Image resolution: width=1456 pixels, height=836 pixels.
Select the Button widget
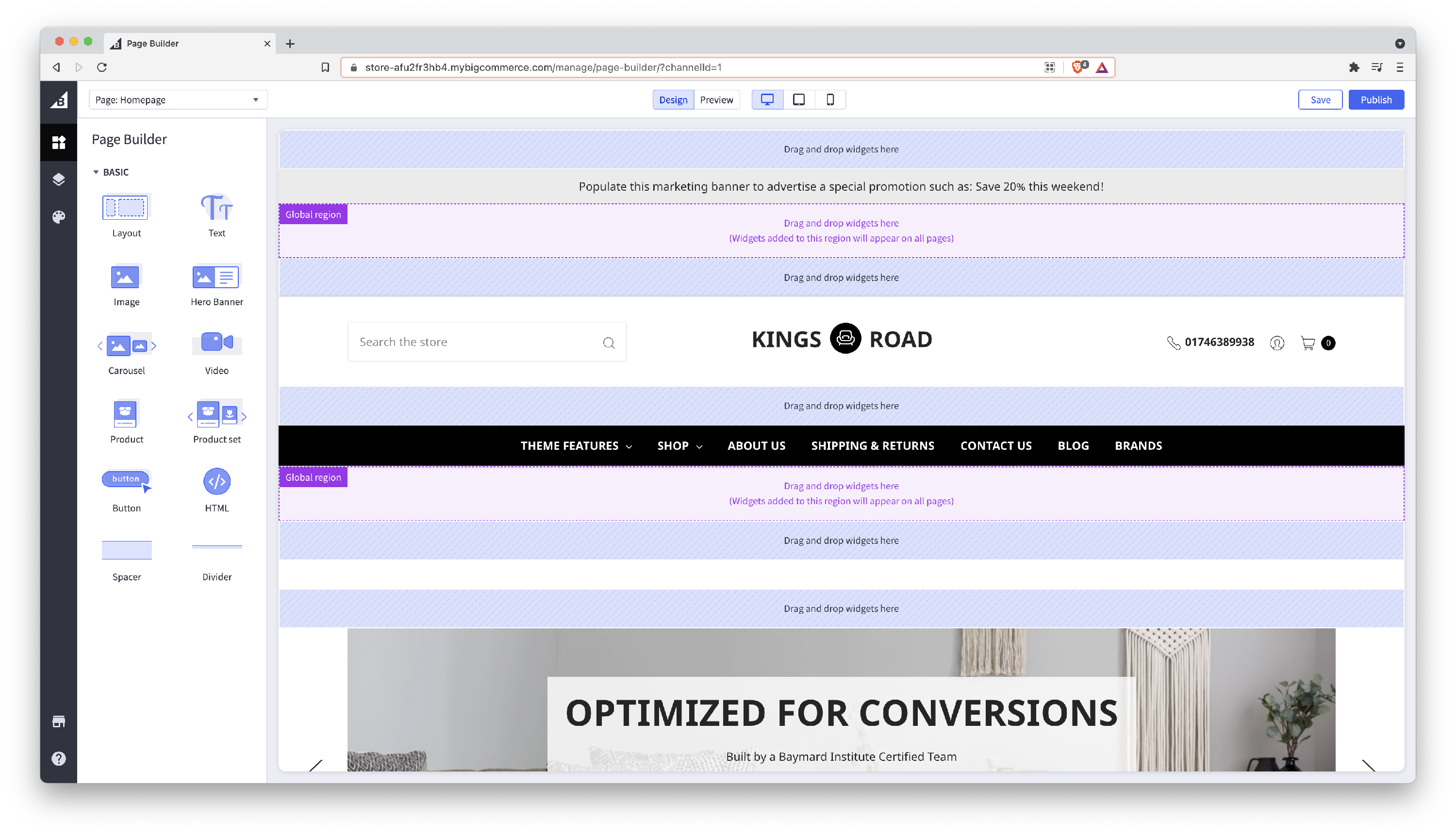coord(126,480)
